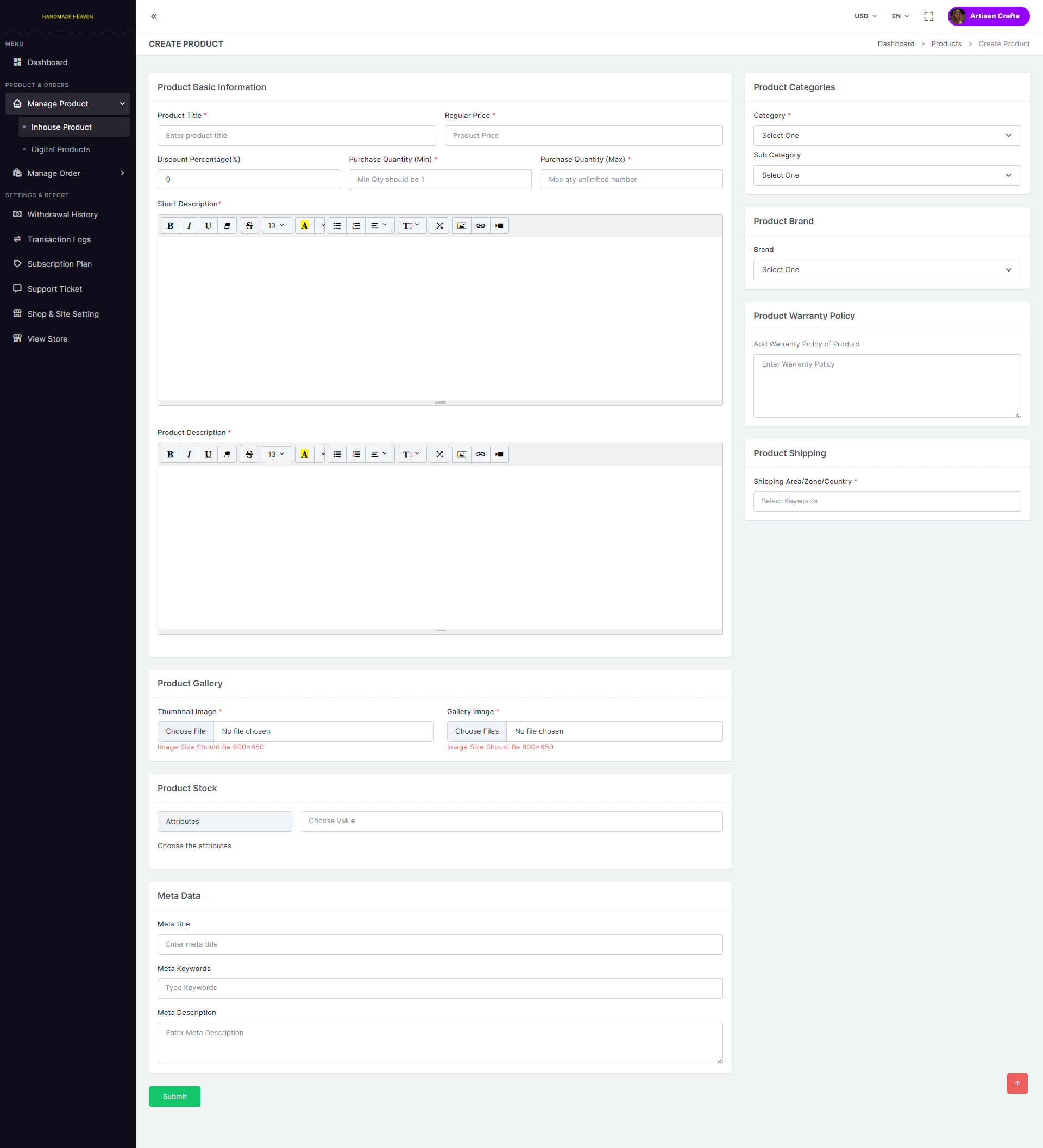Click the browser fullscreen icon in header
Viewport: 1043px width, 1148px height.
[928, 16]
